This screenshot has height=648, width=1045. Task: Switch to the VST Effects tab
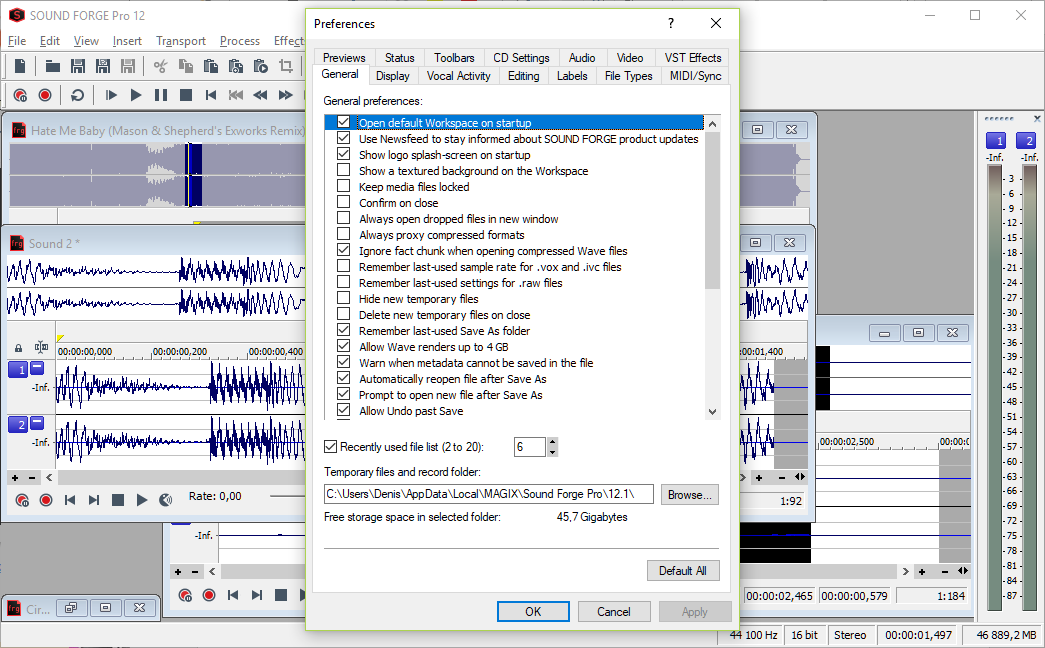[692, 58]
